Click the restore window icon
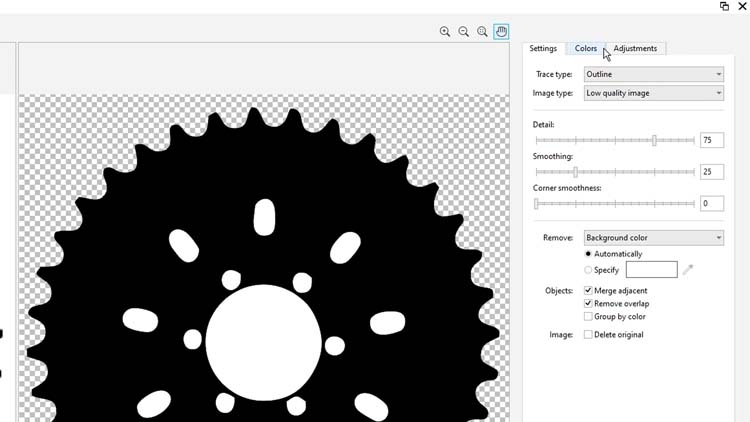The height and width of the screenshot is (422, 750). 724,6
